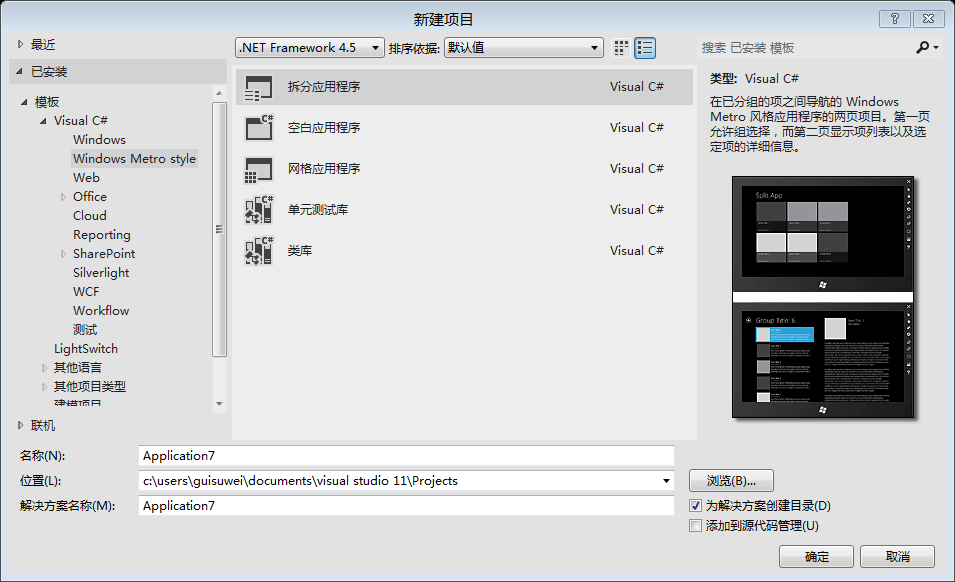Select the Cloud template category
This screenshot has height=582, width=955.
click(90, 216)
